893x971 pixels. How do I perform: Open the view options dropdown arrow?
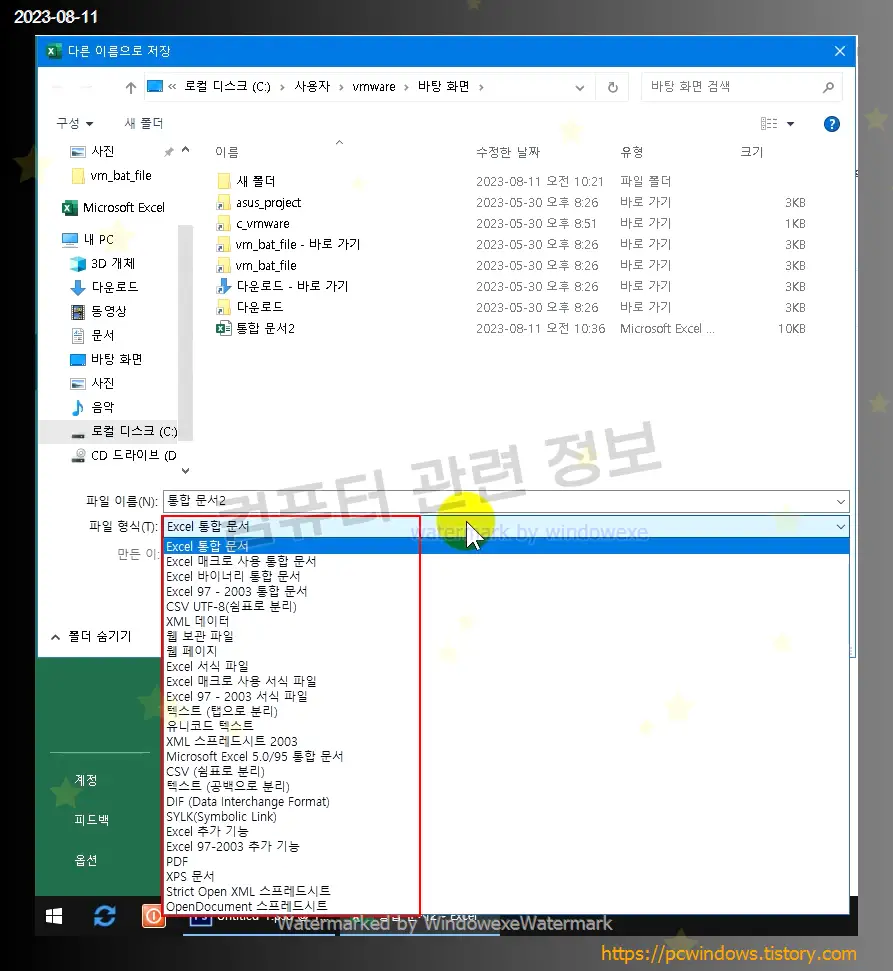[790, 124]
